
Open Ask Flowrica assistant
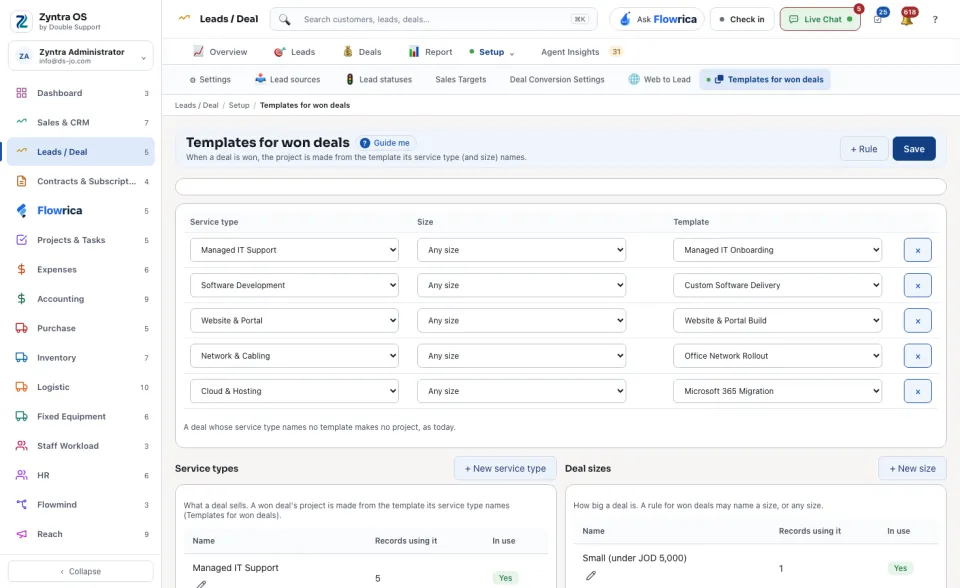pyautogui.click(x=657, y=20)
